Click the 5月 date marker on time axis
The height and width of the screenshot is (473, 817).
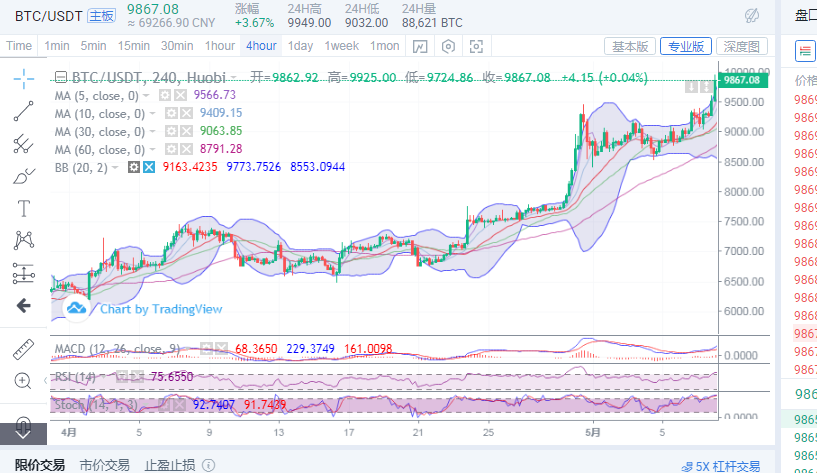592,432
